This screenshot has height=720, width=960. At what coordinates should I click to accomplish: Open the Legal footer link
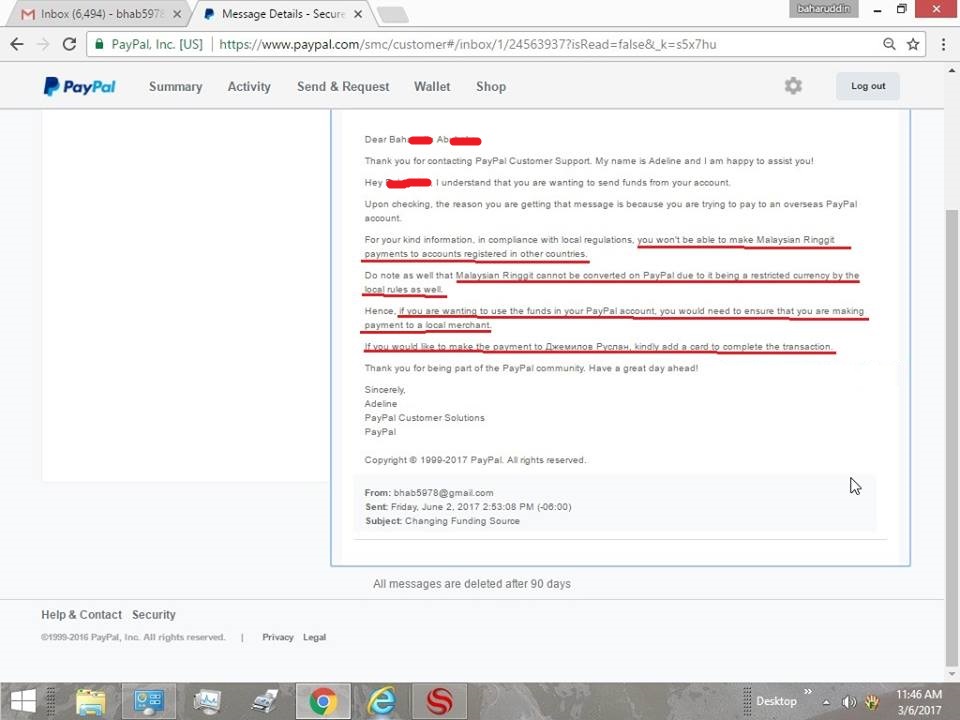pyautogui.click(x=314, y=637)
